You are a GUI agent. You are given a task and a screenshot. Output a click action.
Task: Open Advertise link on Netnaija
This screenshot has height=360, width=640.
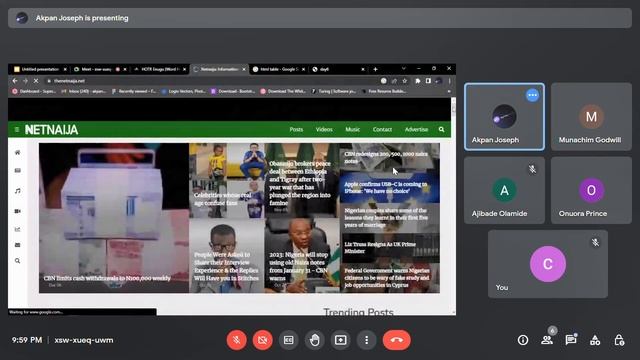[416, 129]
